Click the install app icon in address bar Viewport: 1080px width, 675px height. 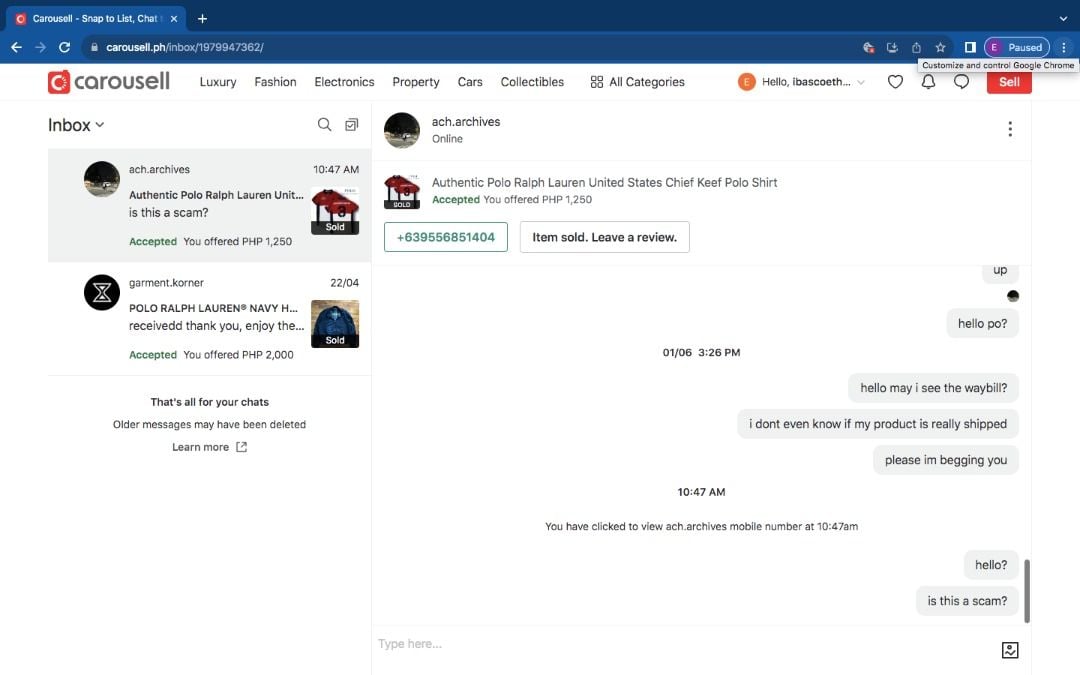pyautogui.click(x=892, y=48)
